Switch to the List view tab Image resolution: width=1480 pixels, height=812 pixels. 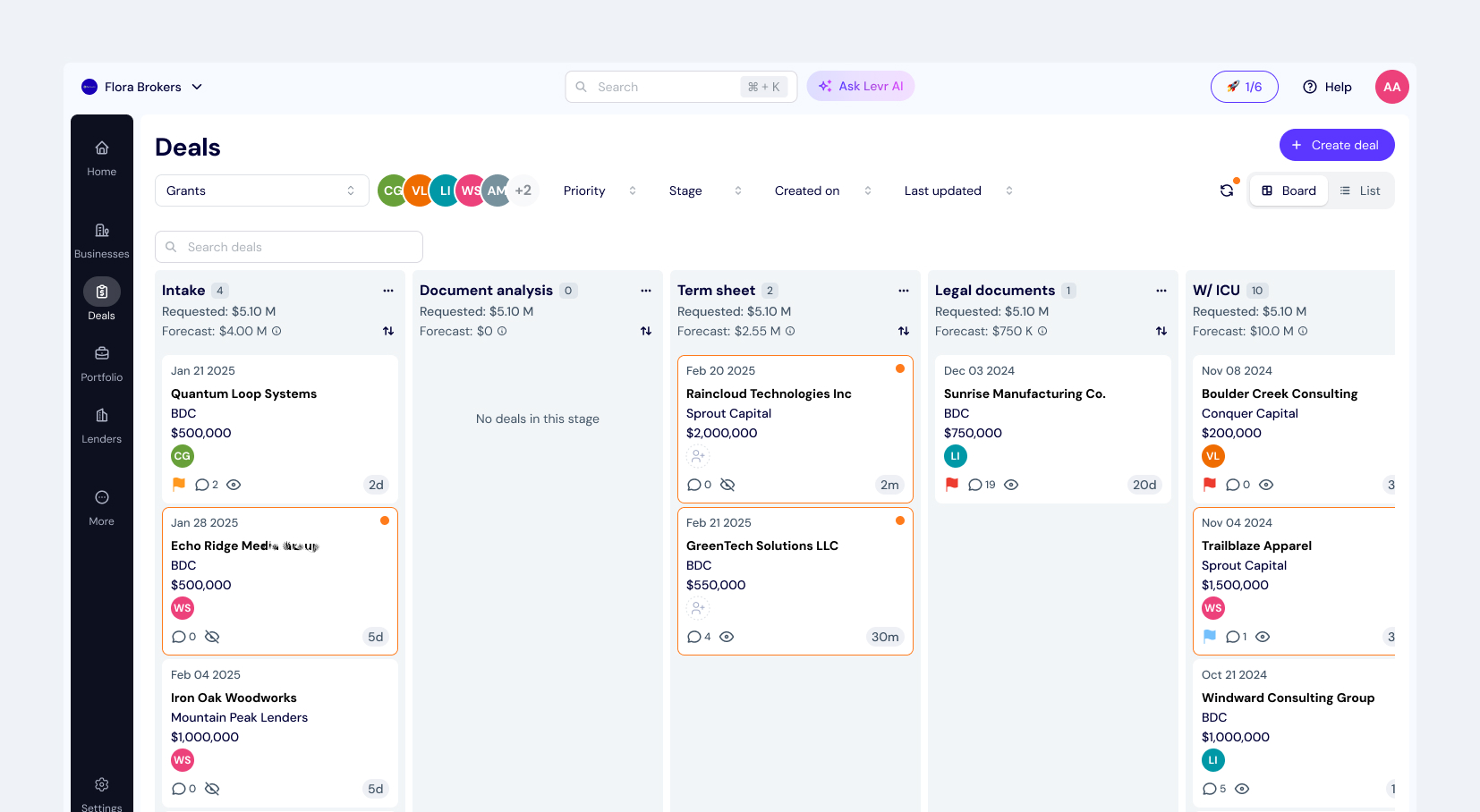pyautogui.click(x=1361, y=190)
